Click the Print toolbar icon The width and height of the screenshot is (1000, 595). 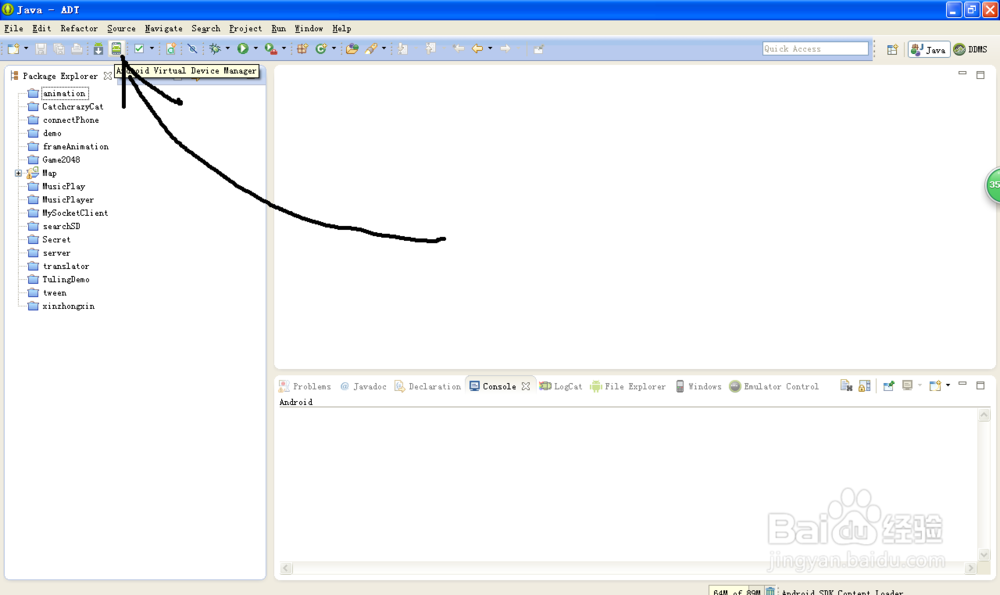tap(77, 48)
